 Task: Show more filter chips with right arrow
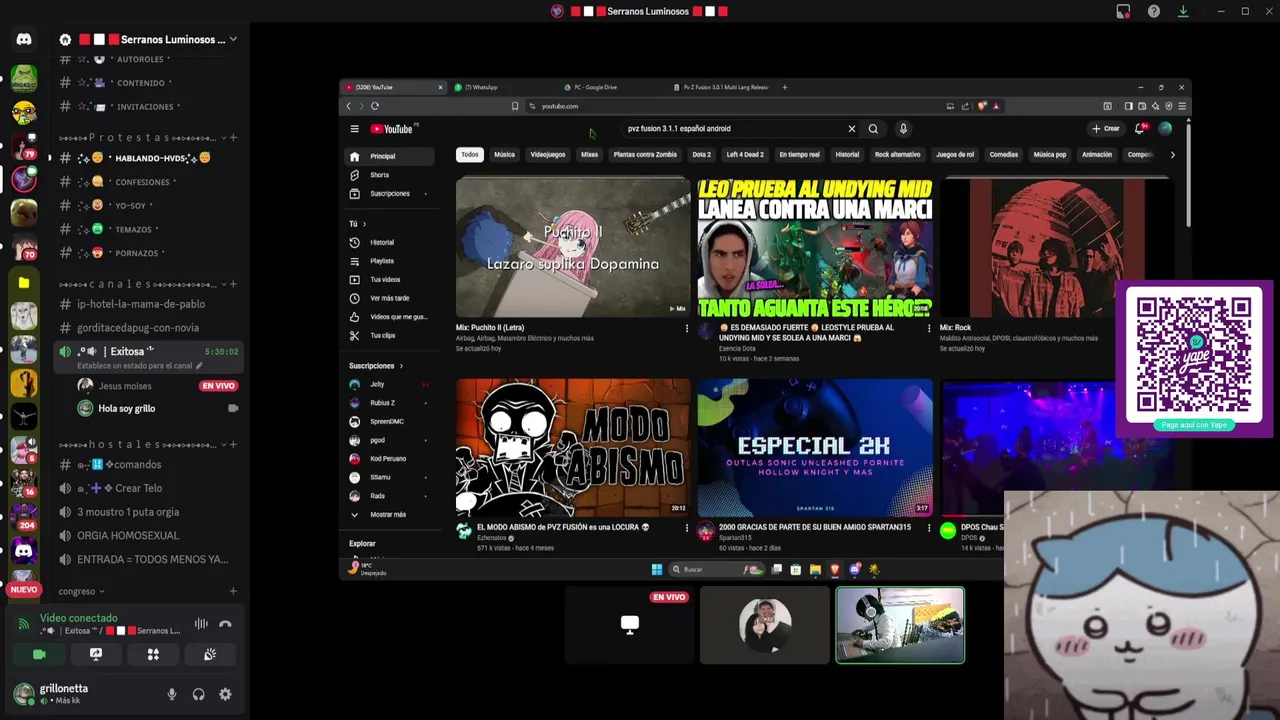(x=1172, y=155)
